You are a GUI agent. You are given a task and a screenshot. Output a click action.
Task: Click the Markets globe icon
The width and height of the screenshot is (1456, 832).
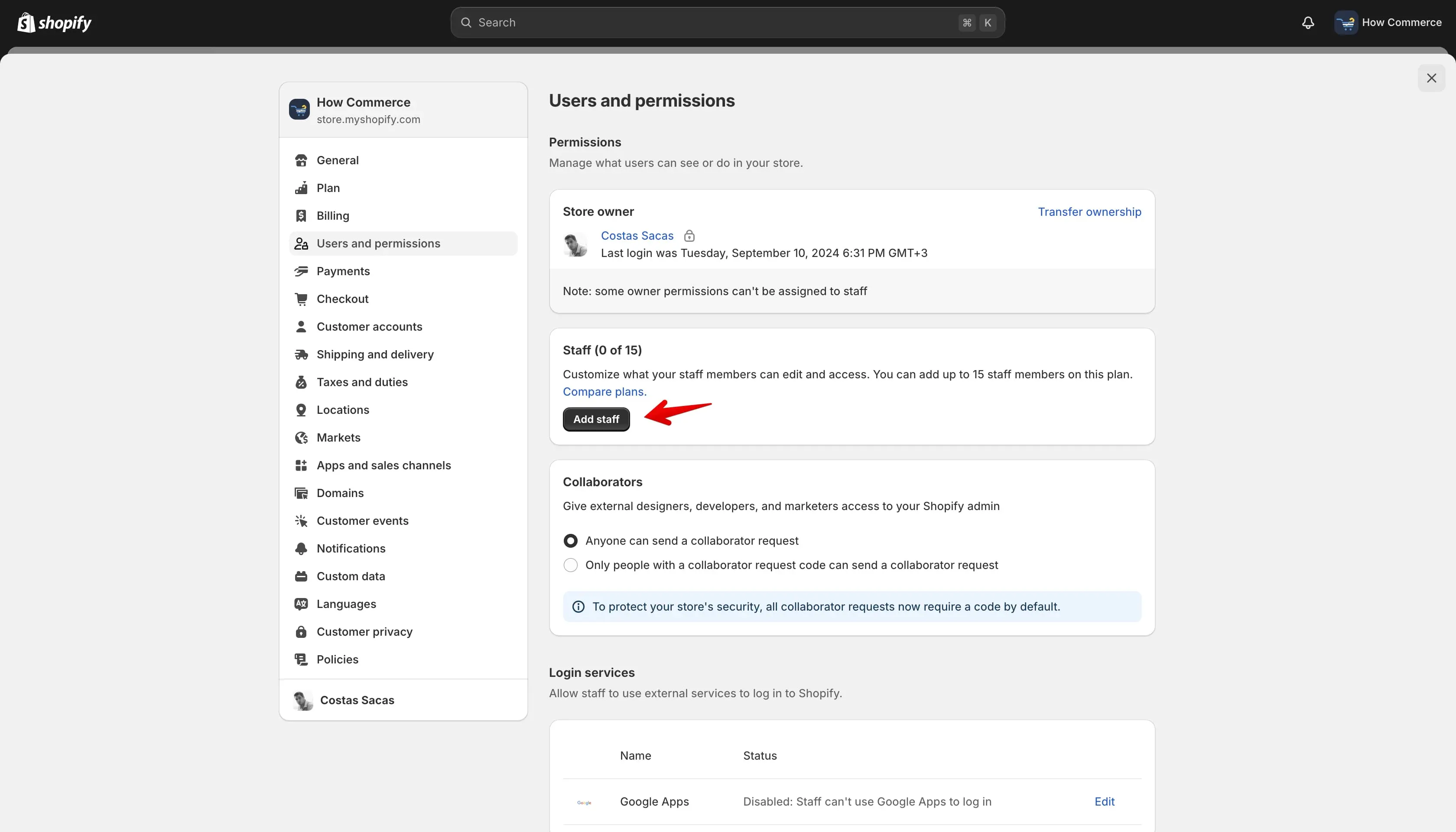point(301,438)
